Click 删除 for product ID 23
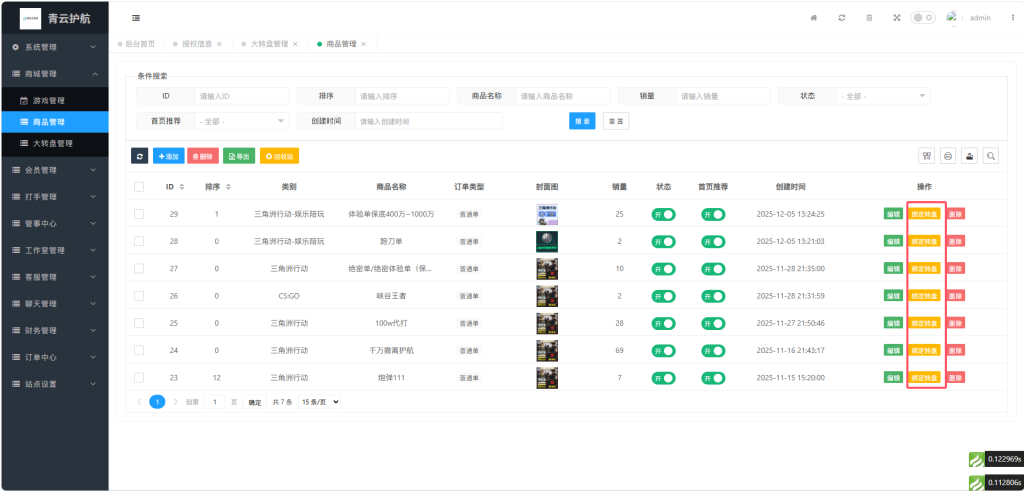This screenshot has height=491, width=1024. [x=955, y=377]
